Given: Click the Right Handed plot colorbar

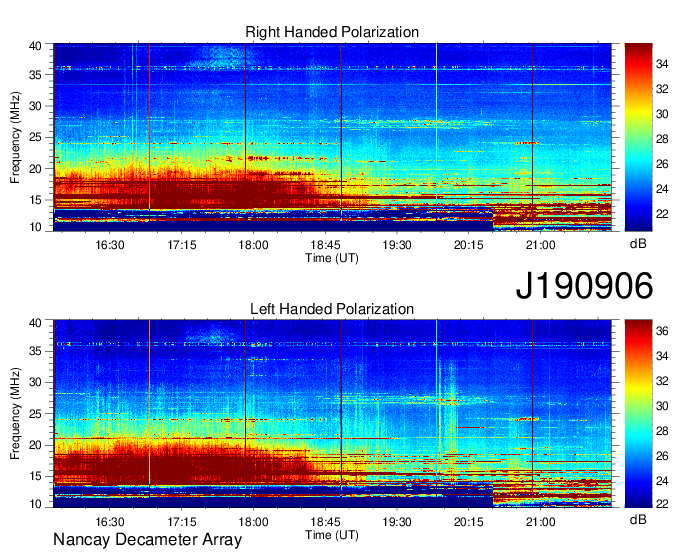Looking at the screenshot, I should coord(638,137).
